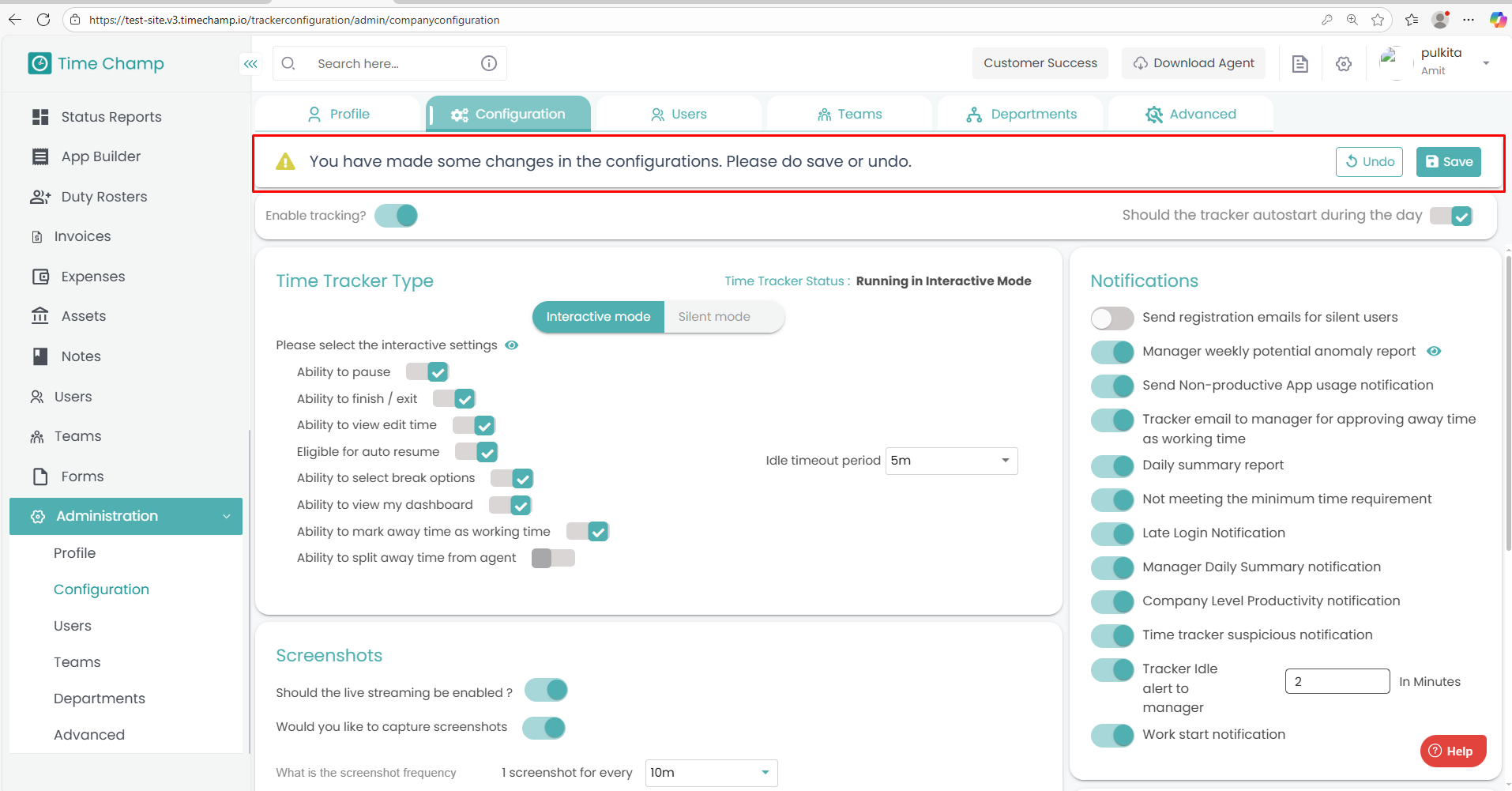The image size is (1512, 791).
Task: Open the document icon in header
Action: (1299, 64)
